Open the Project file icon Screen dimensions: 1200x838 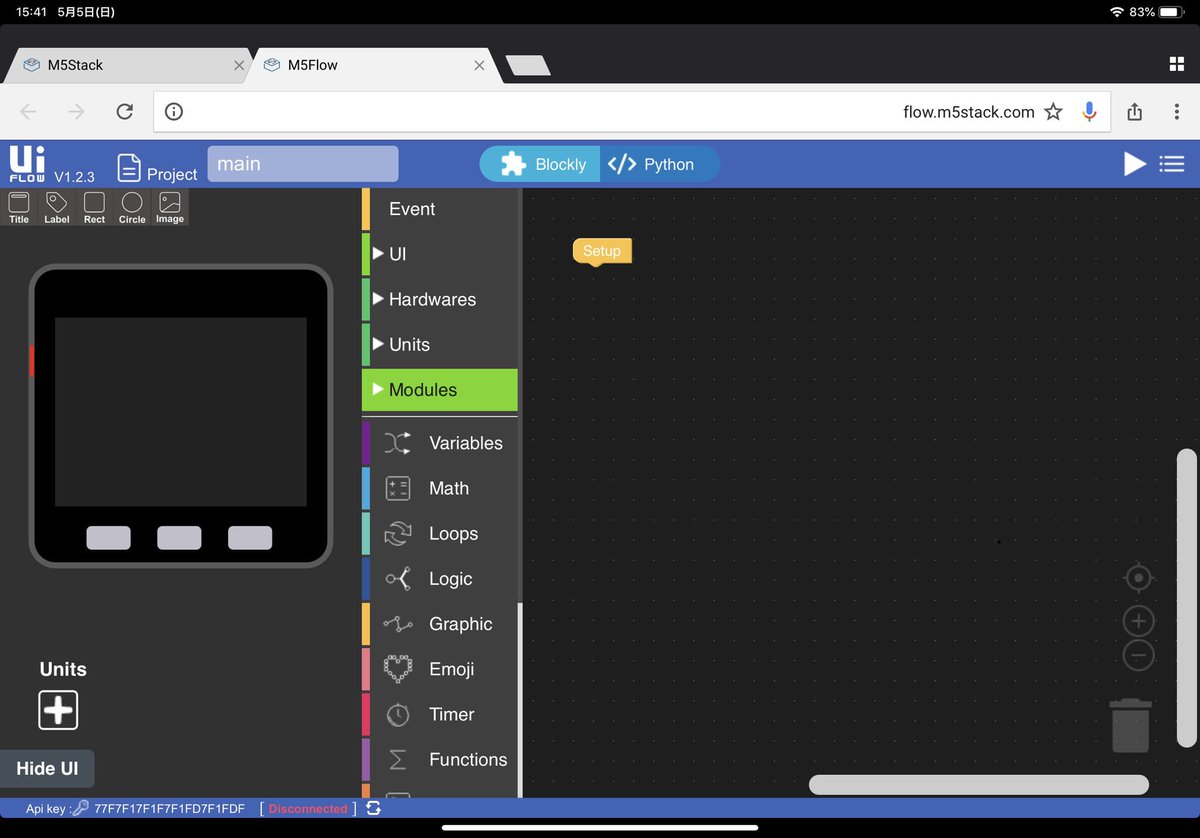[x=128, y=167]
